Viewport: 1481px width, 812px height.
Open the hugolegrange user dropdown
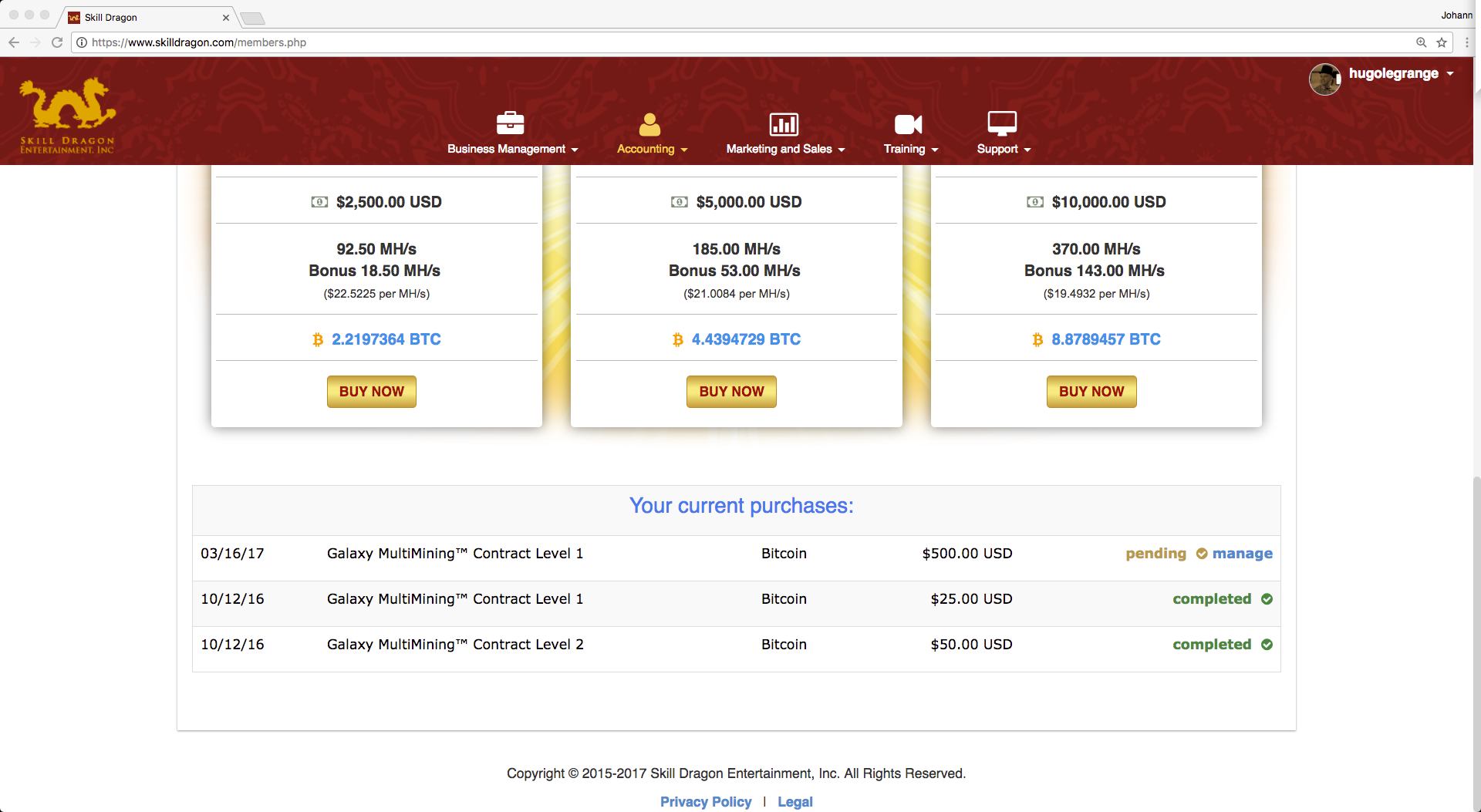pyautogui.click(x=1401, y=74)
